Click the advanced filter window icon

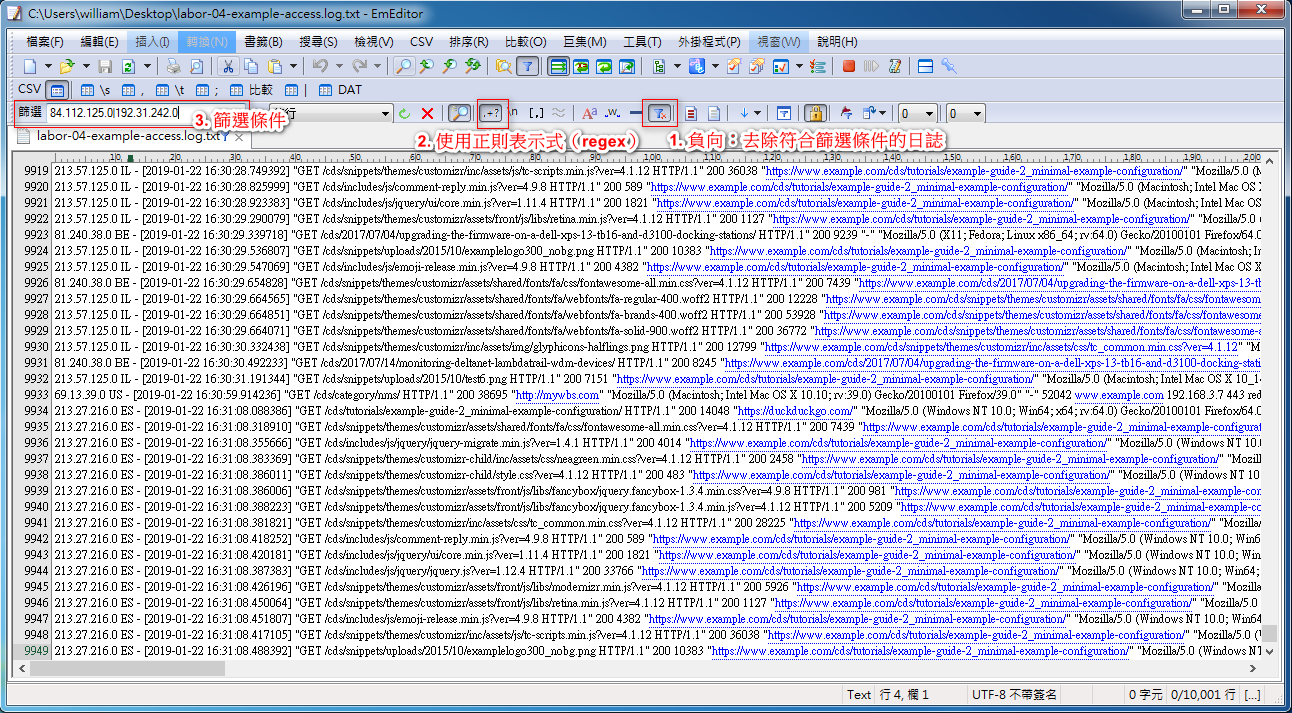pyautogui.click(x=784, y=114)
